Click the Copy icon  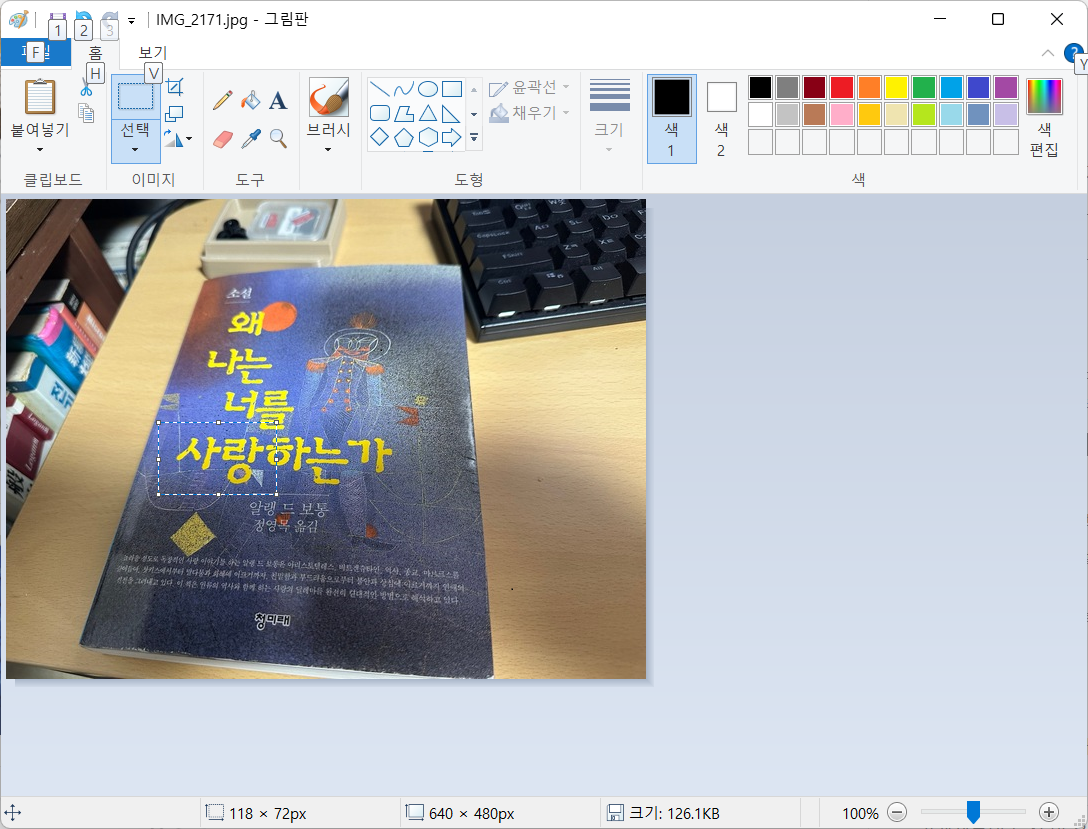tap(86, 113)
